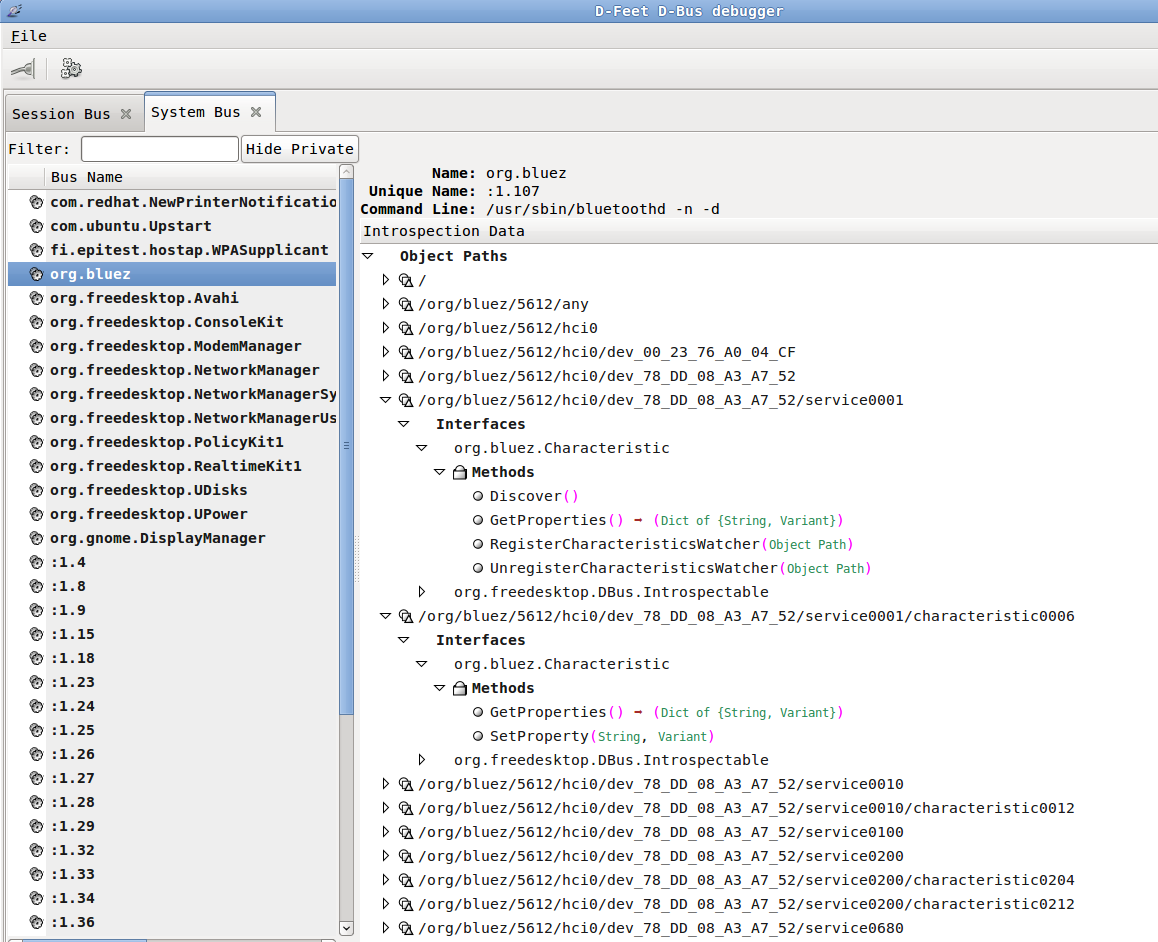Select bus name :1.18

point(72,659)
